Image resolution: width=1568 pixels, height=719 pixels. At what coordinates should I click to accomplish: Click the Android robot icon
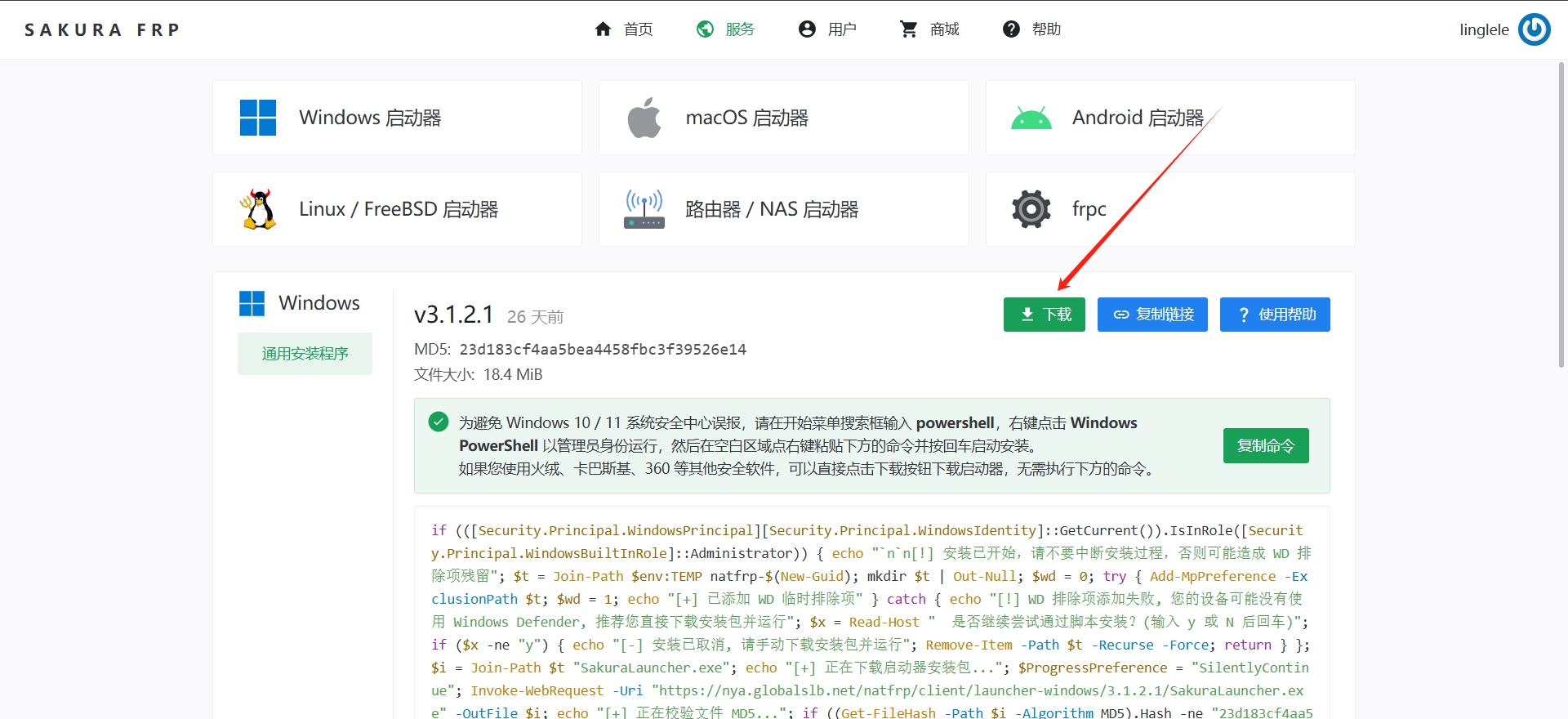[1031, 118]
